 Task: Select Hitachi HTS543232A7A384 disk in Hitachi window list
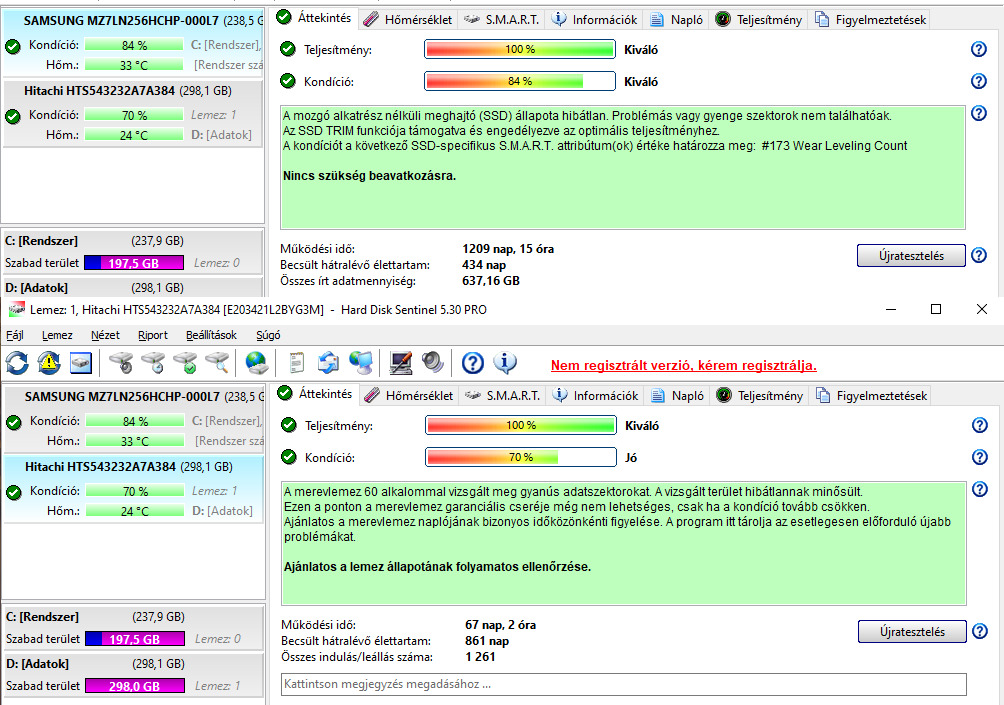pos(134,489)
